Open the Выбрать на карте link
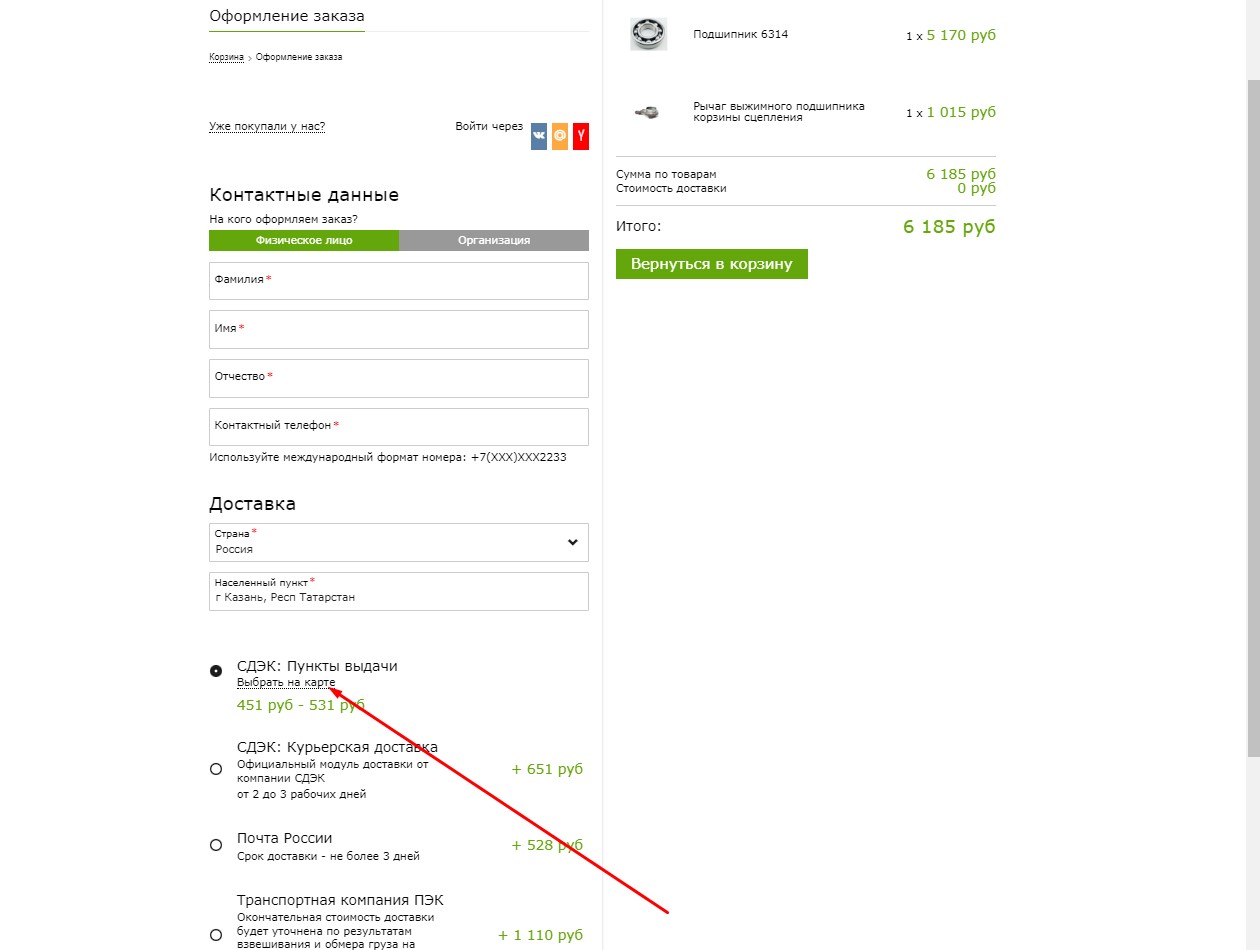Screen dimensions: 1260x950 (x=286, y=683)
